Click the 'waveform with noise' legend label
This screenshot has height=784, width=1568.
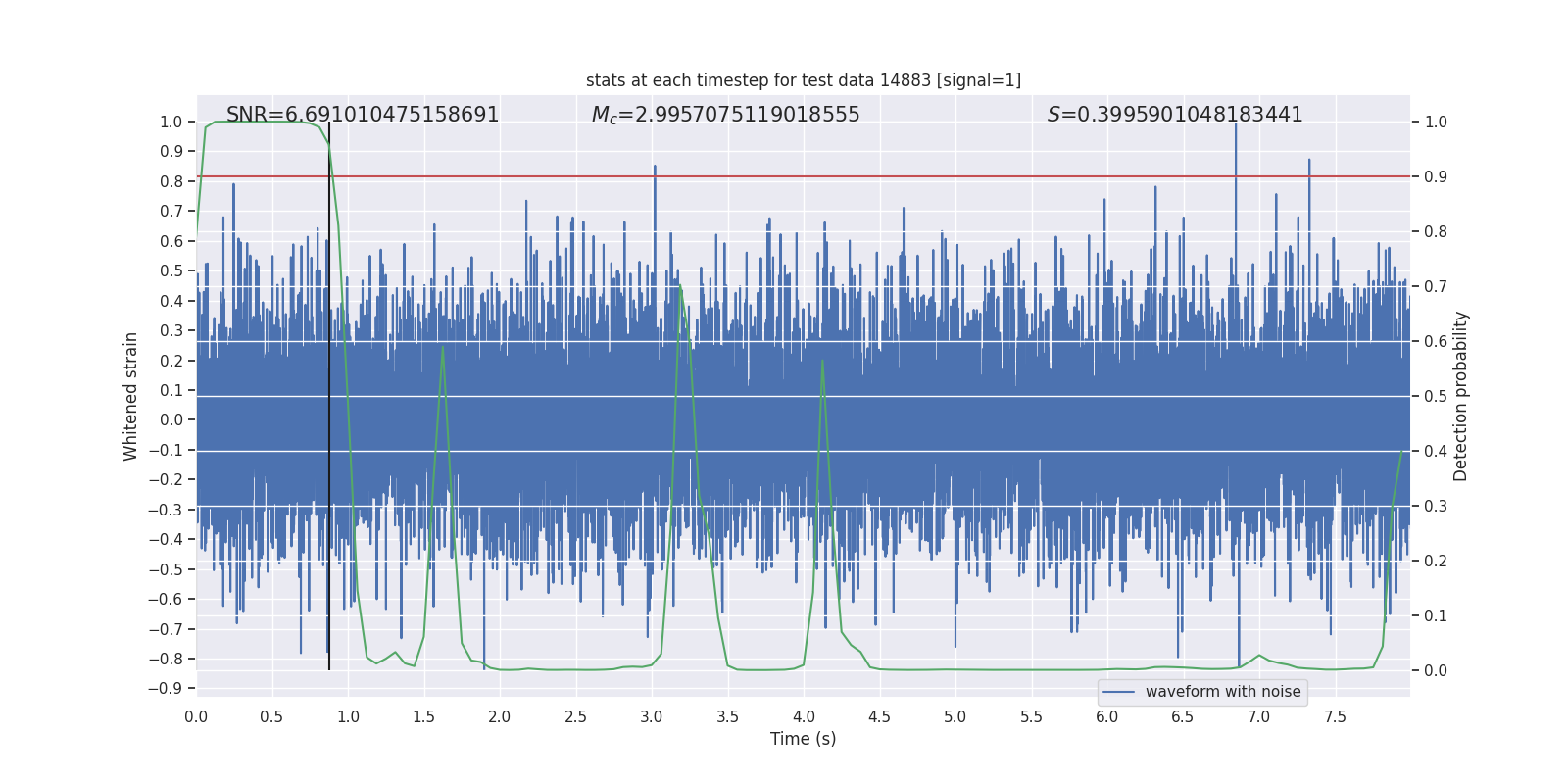coord(1222,692)
